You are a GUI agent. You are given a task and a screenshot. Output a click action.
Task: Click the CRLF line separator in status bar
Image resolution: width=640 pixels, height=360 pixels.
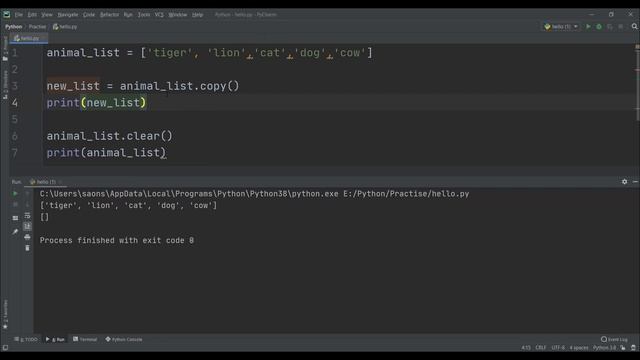coord(540,348)
